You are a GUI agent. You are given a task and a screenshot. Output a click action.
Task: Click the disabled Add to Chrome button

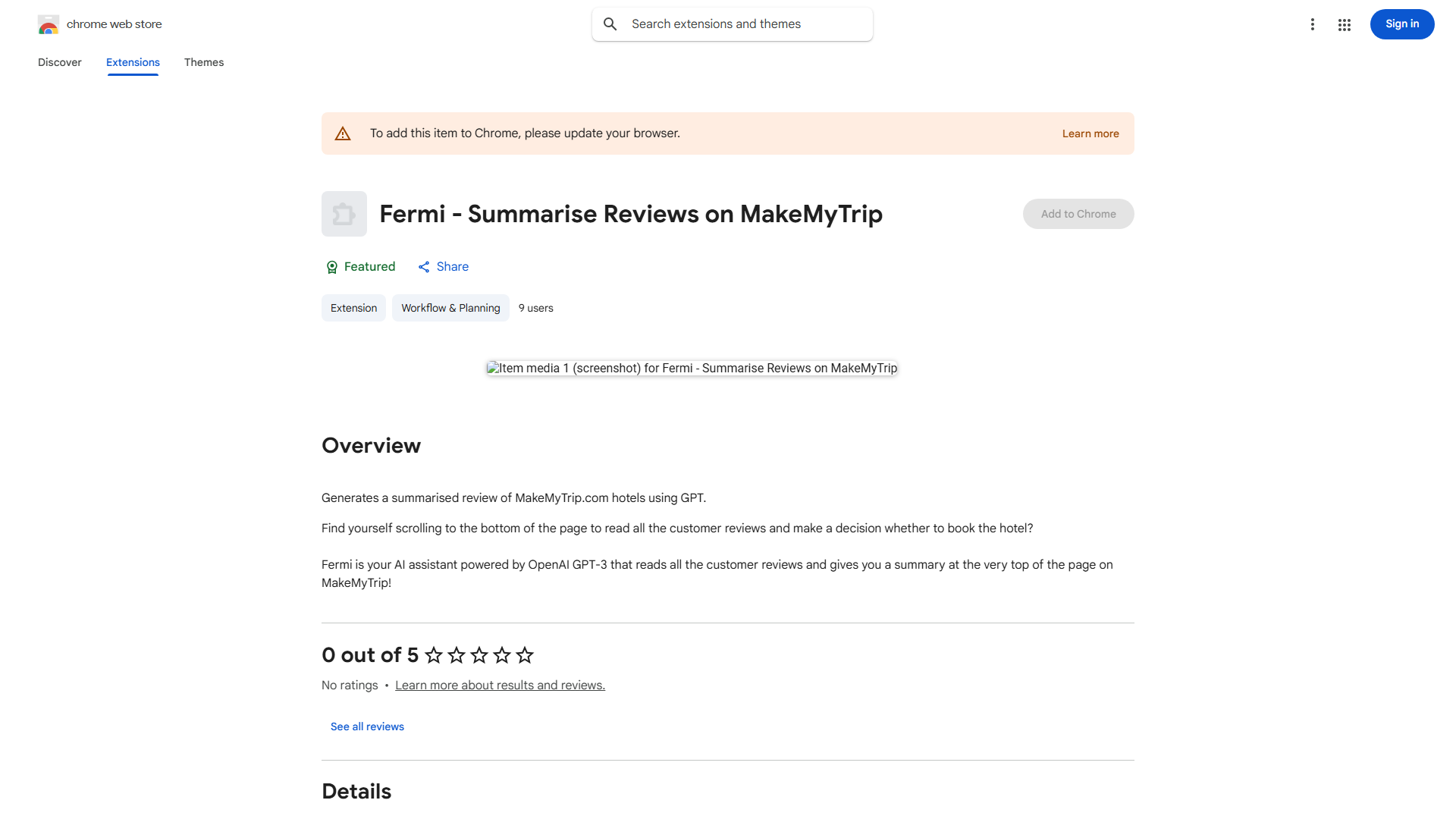click(1078, 214)
